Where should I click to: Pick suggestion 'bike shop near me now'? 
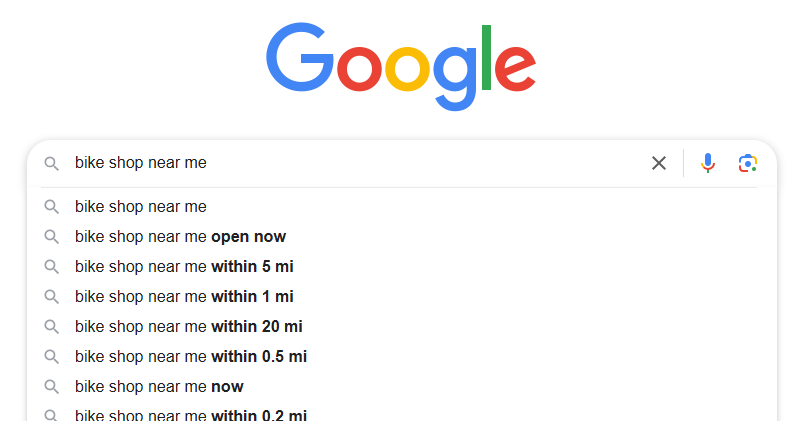coord(159,386)
